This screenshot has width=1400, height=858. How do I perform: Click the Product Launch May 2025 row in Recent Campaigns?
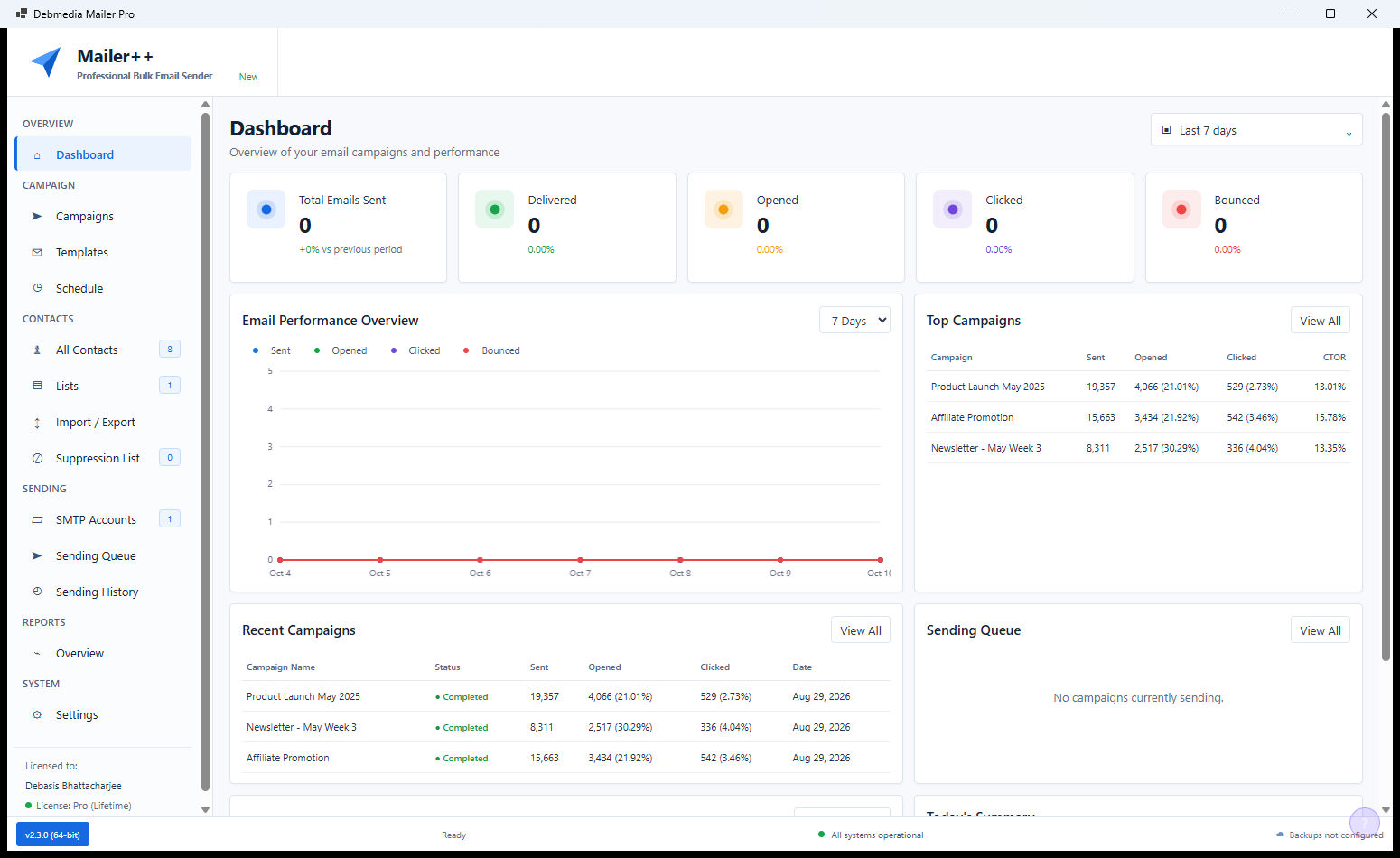coord(566,696)
